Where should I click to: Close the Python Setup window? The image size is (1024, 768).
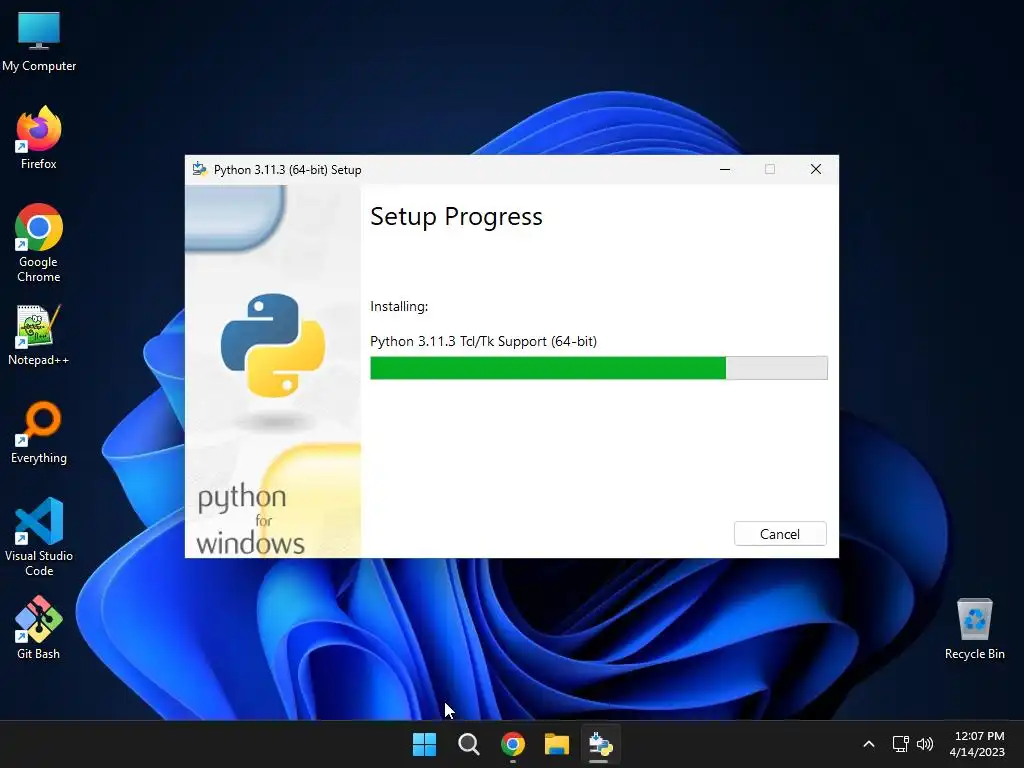pos(816,170)
